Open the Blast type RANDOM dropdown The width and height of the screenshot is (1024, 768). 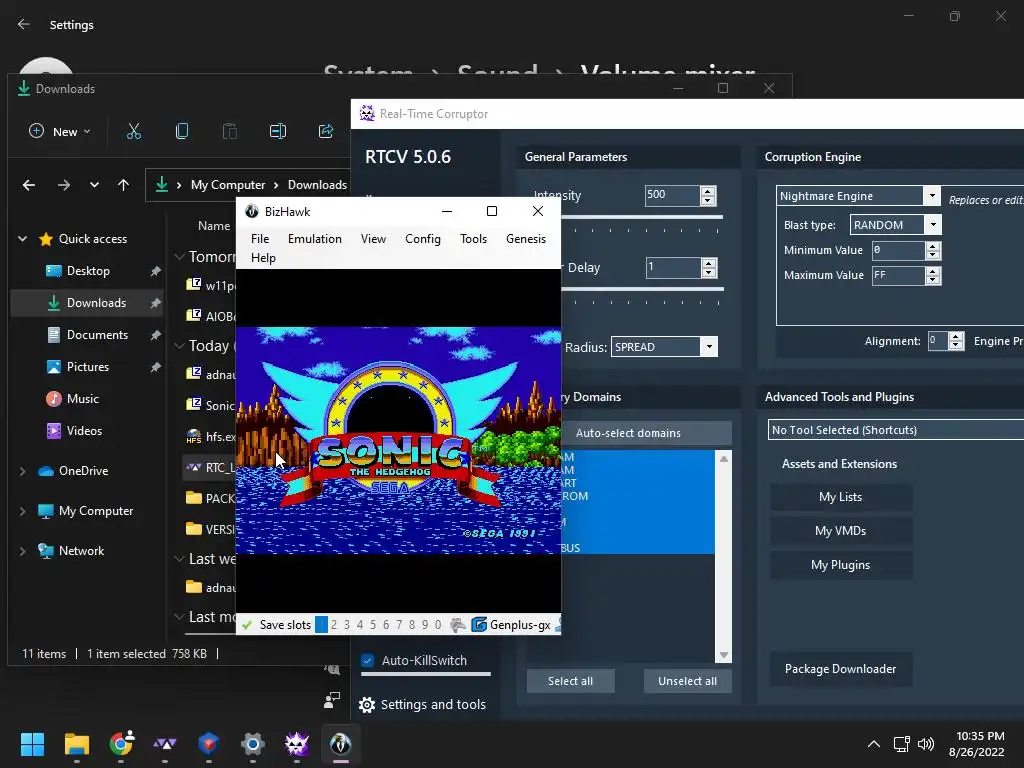click(933, 225)
